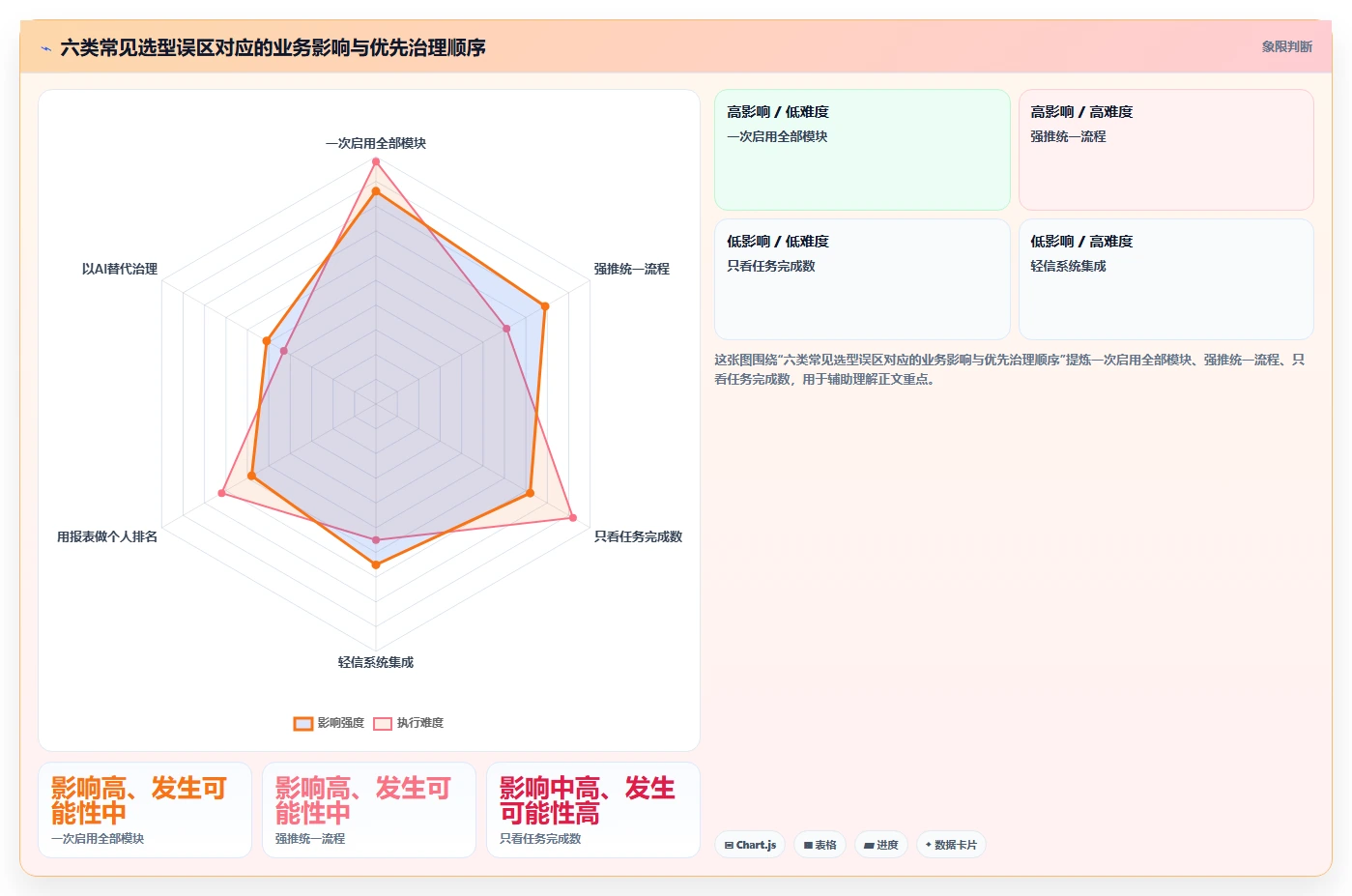The width and height of the screenshot is (1352, 896).
Task: Click the orange 影响高、发生可能性中 heading
Action: click(x=139, y=800)
